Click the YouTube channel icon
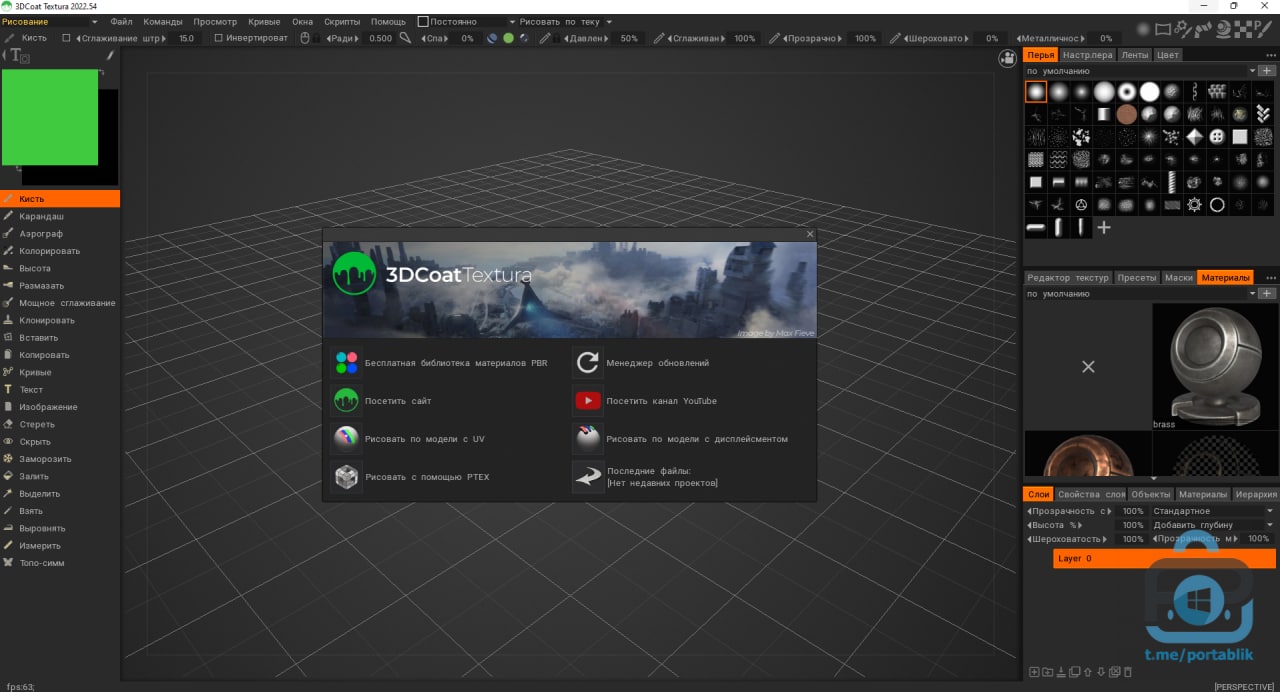 click(587, 401)
